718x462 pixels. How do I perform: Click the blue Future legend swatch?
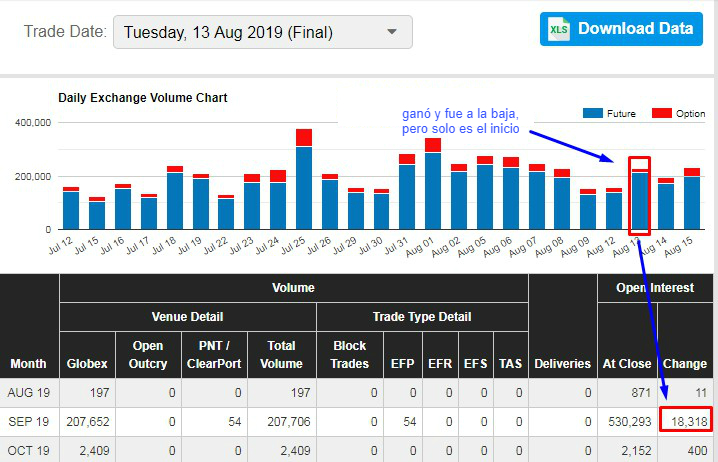click(x=592, y=114)
